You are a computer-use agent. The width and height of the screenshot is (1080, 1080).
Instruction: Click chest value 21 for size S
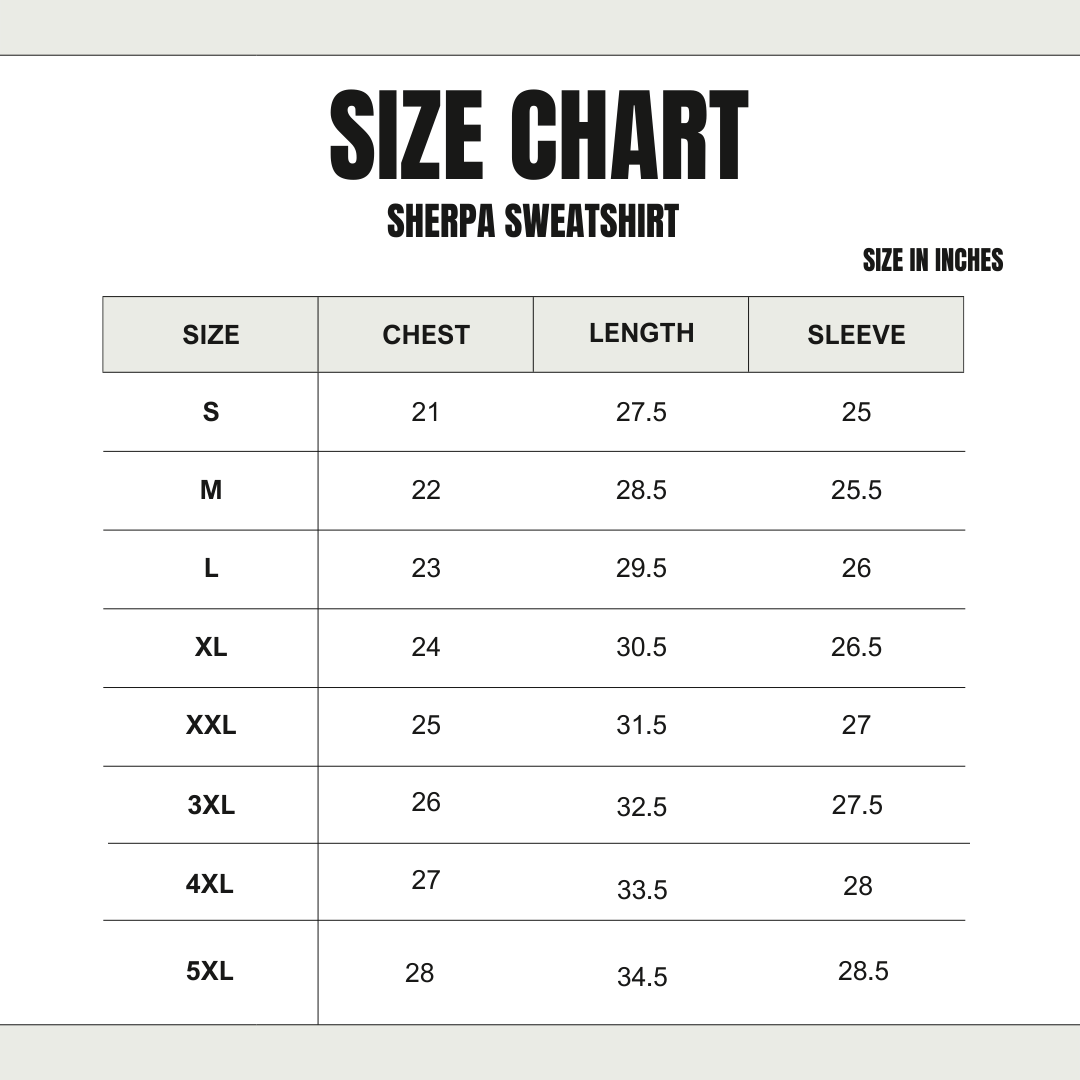click(426, 412)
